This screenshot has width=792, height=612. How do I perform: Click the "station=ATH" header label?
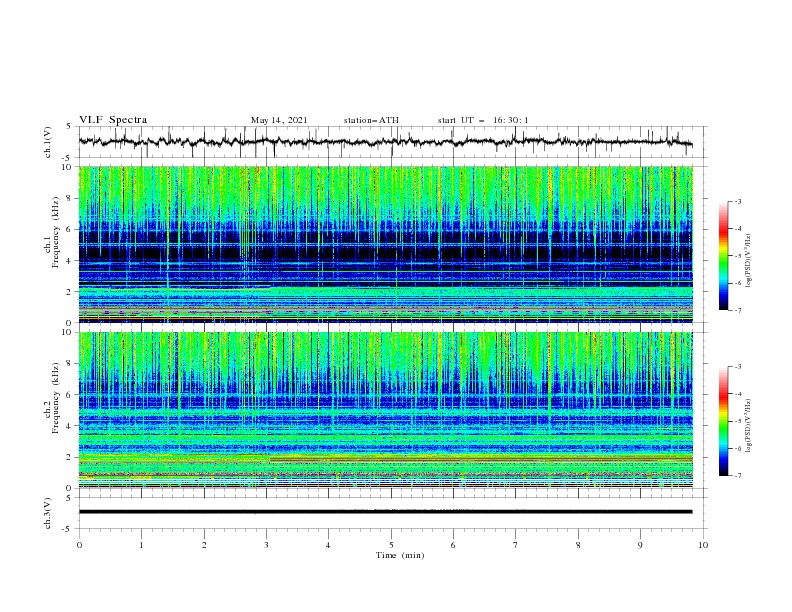pos(371,120)
